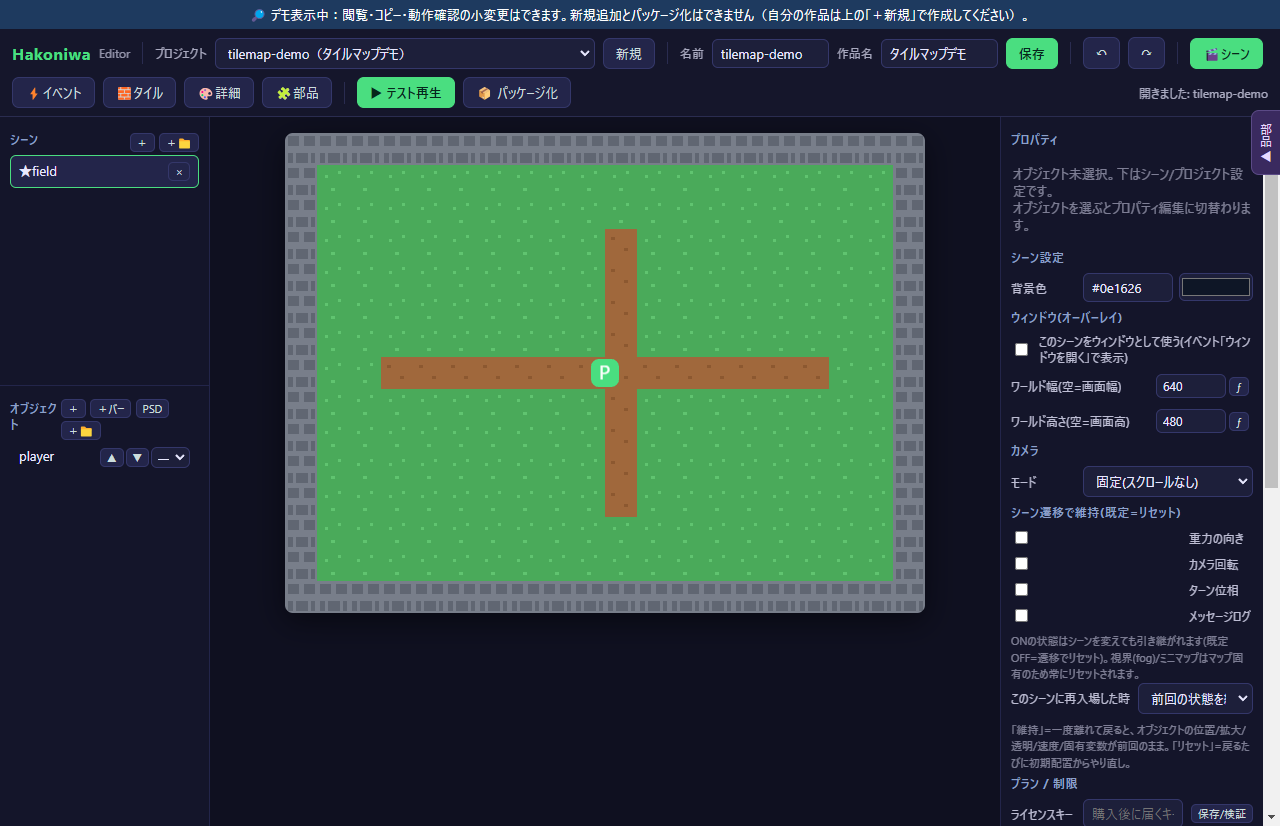The width and height of the screenshot is (1280, 826).
Task: Open the 部品 (parts) toolbar button
Action: pos(297,93)
